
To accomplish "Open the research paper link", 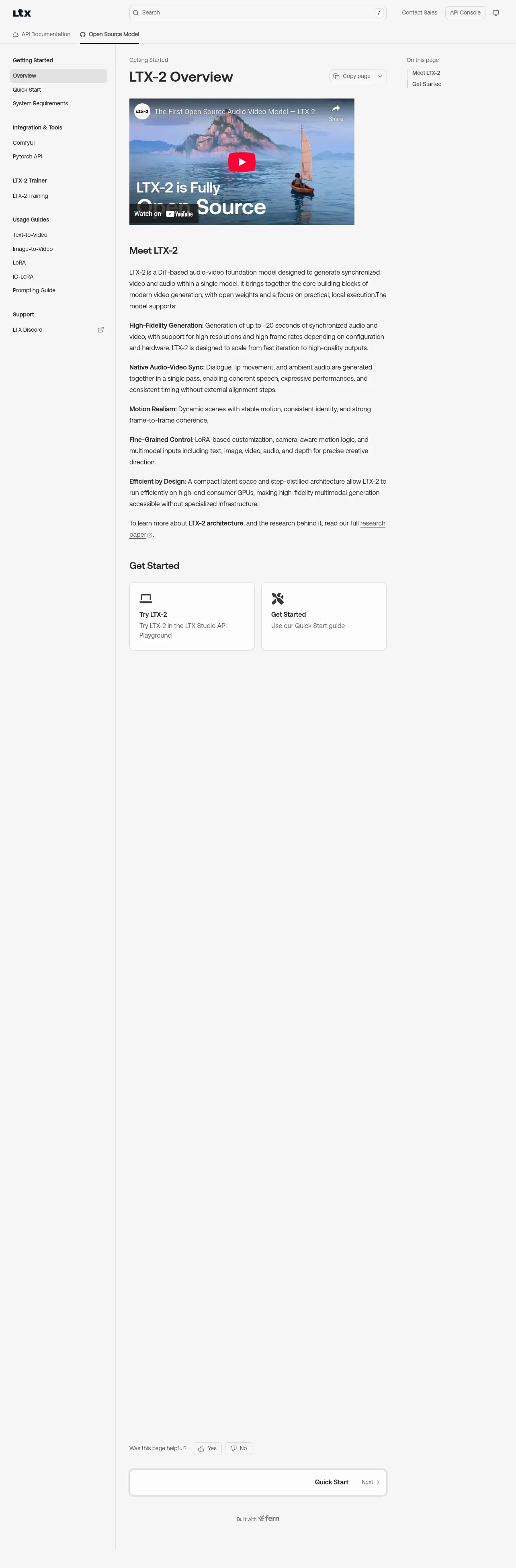I will [x=257, y=529].
